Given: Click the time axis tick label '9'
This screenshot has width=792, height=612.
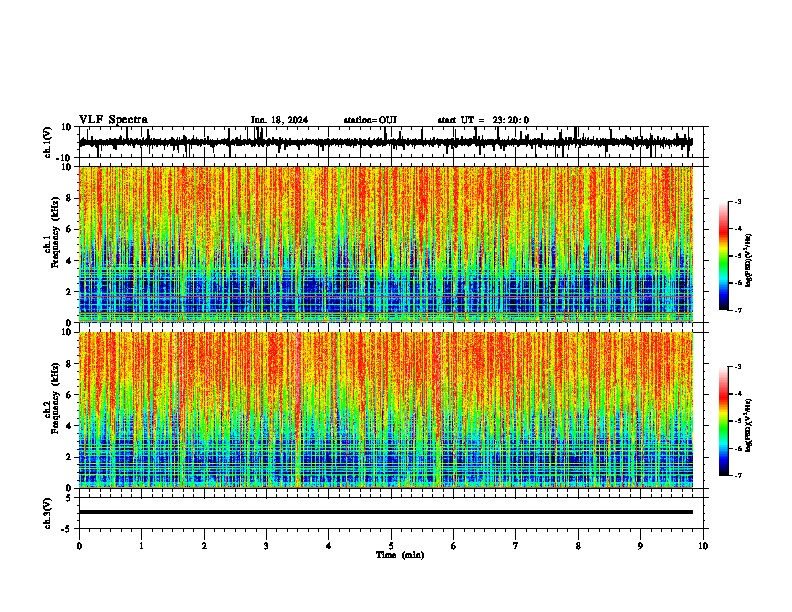Looking at the screenshot, I should (640, 546).
